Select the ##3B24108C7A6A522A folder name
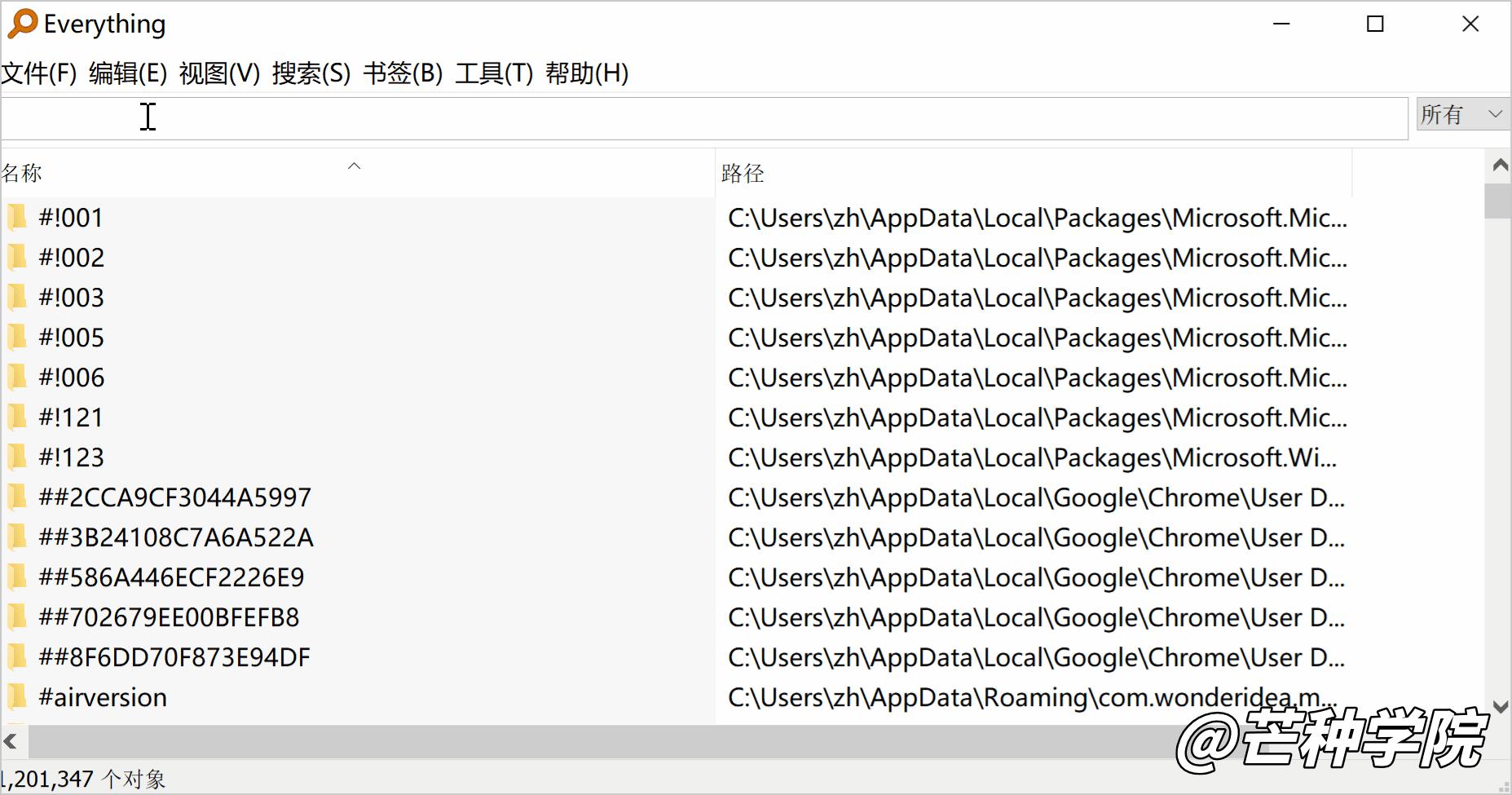The width and height of the screenshot is (1512, 795). (x=176, y=537)
